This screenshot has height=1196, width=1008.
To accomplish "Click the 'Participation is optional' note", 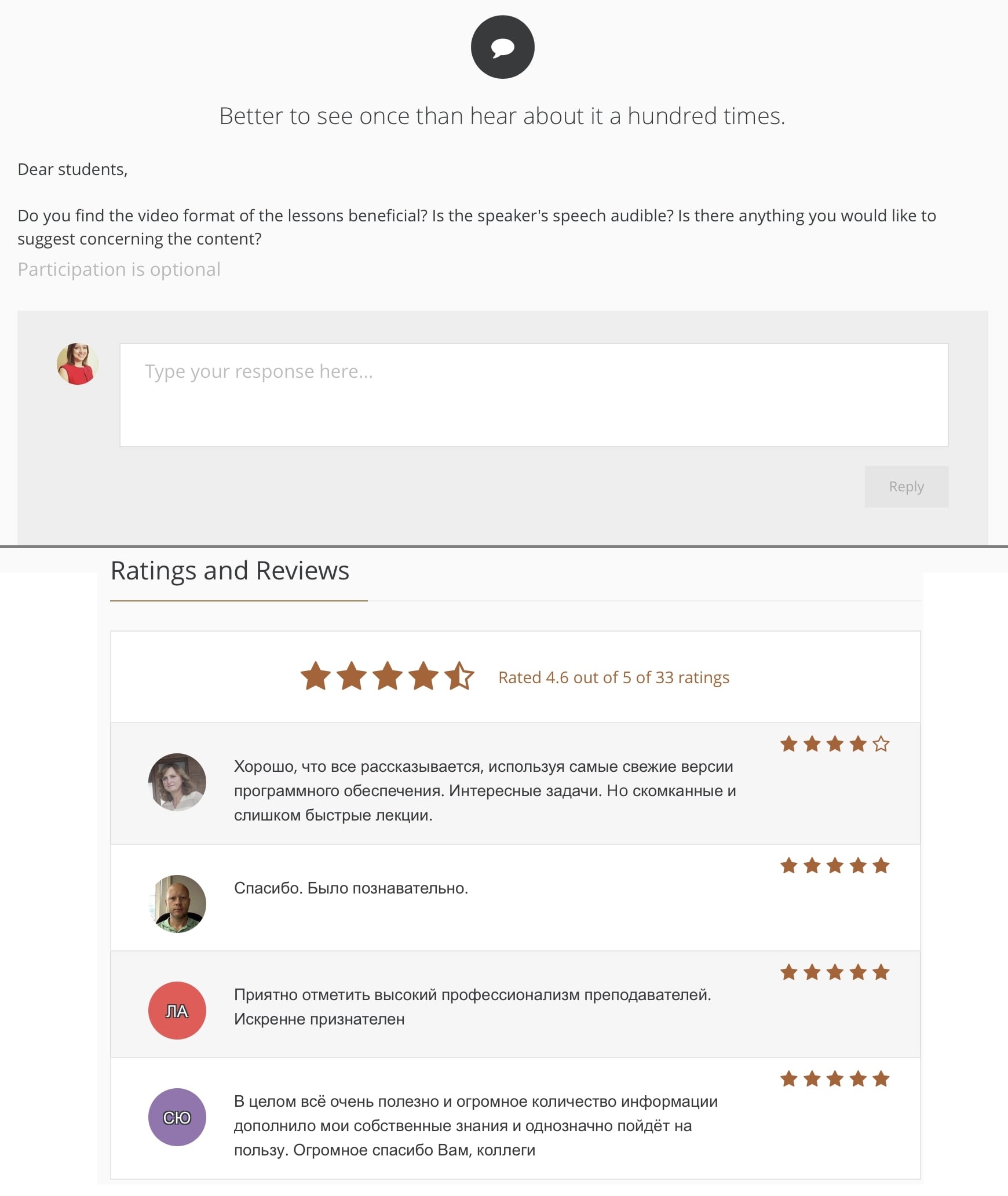I will 119,269.
